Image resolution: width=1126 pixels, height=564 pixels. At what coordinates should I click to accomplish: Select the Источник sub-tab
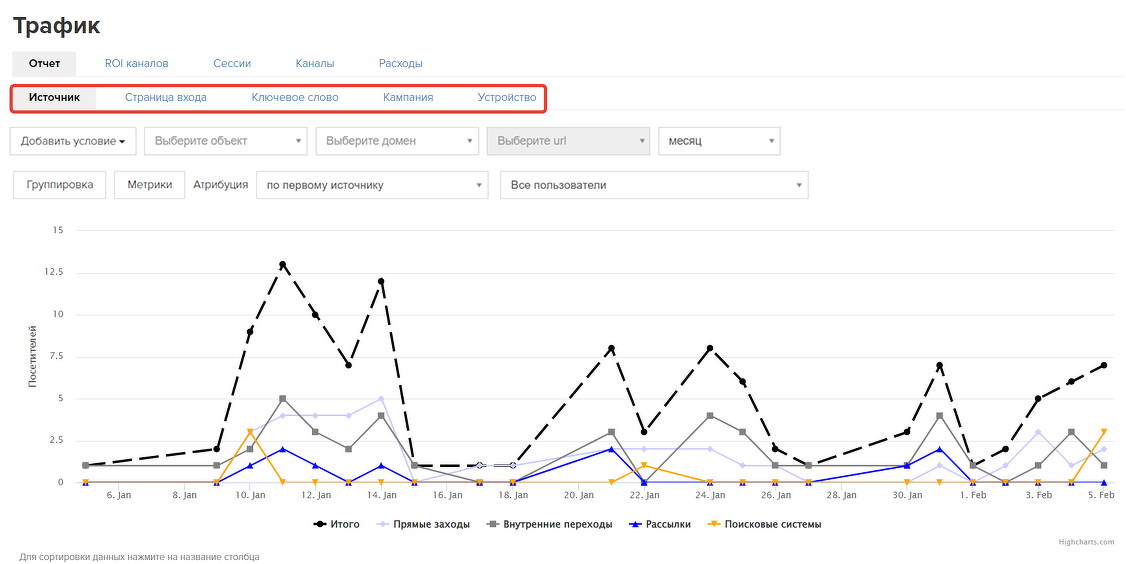(x=55, y=98)
